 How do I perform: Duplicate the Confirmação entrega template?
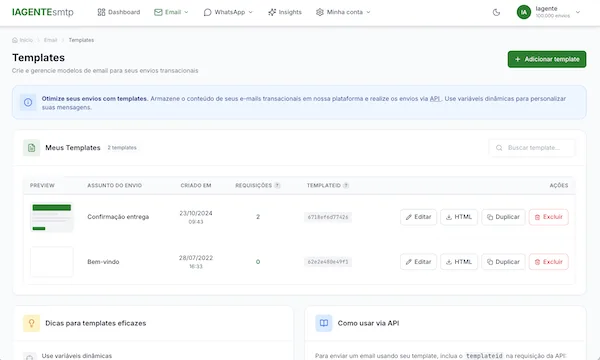click(503, 217)
